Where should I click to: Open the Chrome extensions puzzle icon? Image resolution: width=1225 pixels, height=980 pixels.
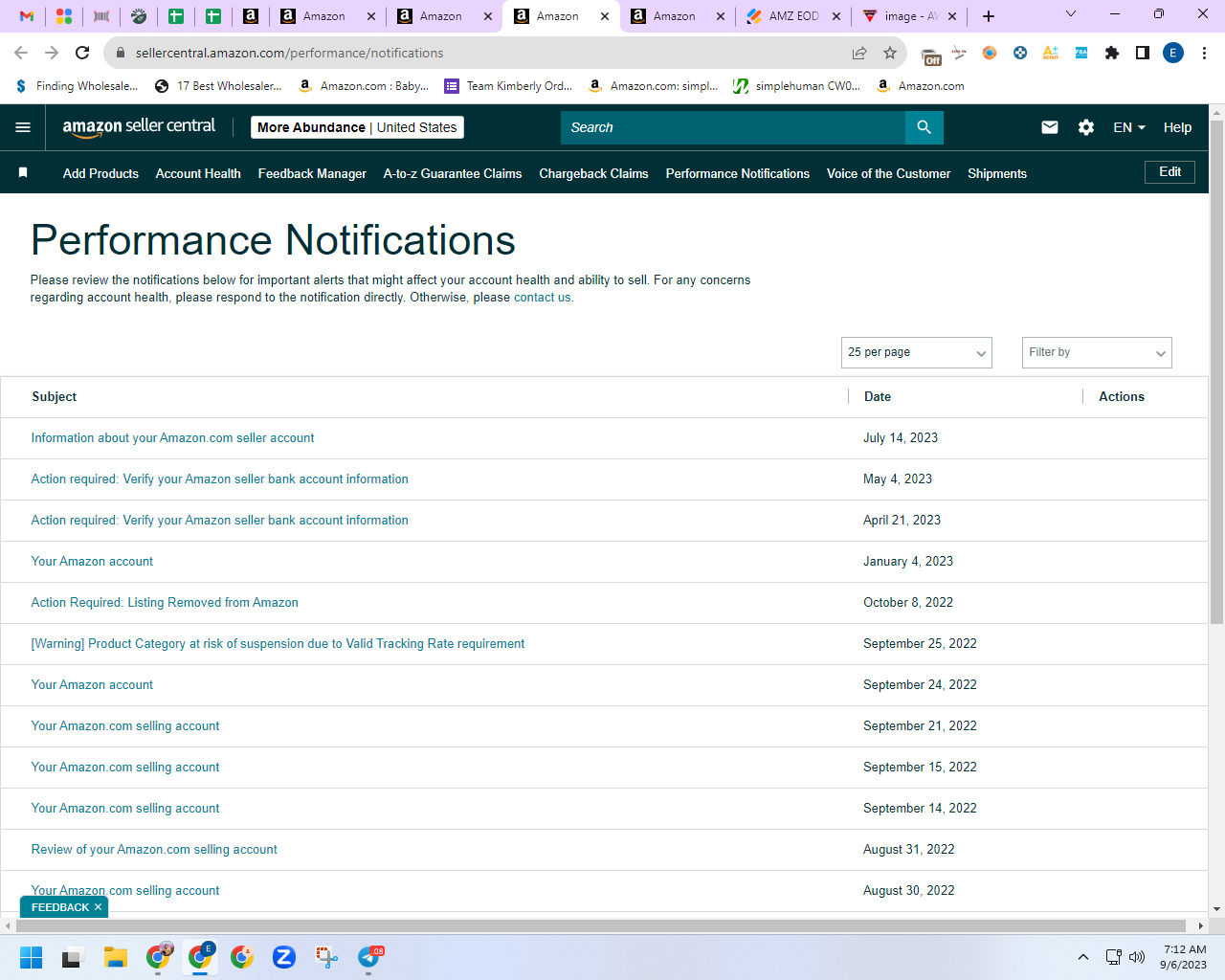point(1112,53)
